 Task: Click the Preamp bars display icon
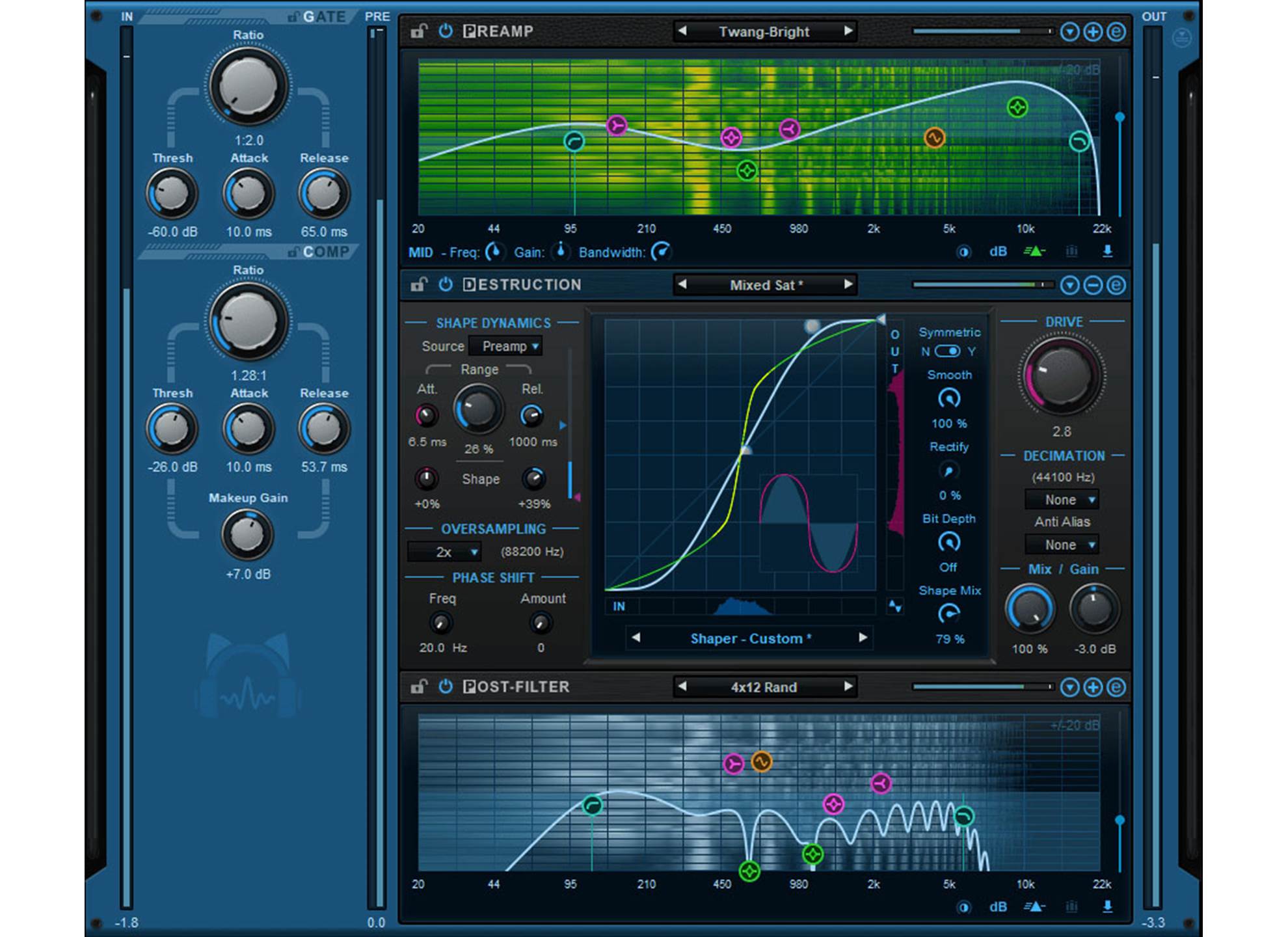point(1071,251)
